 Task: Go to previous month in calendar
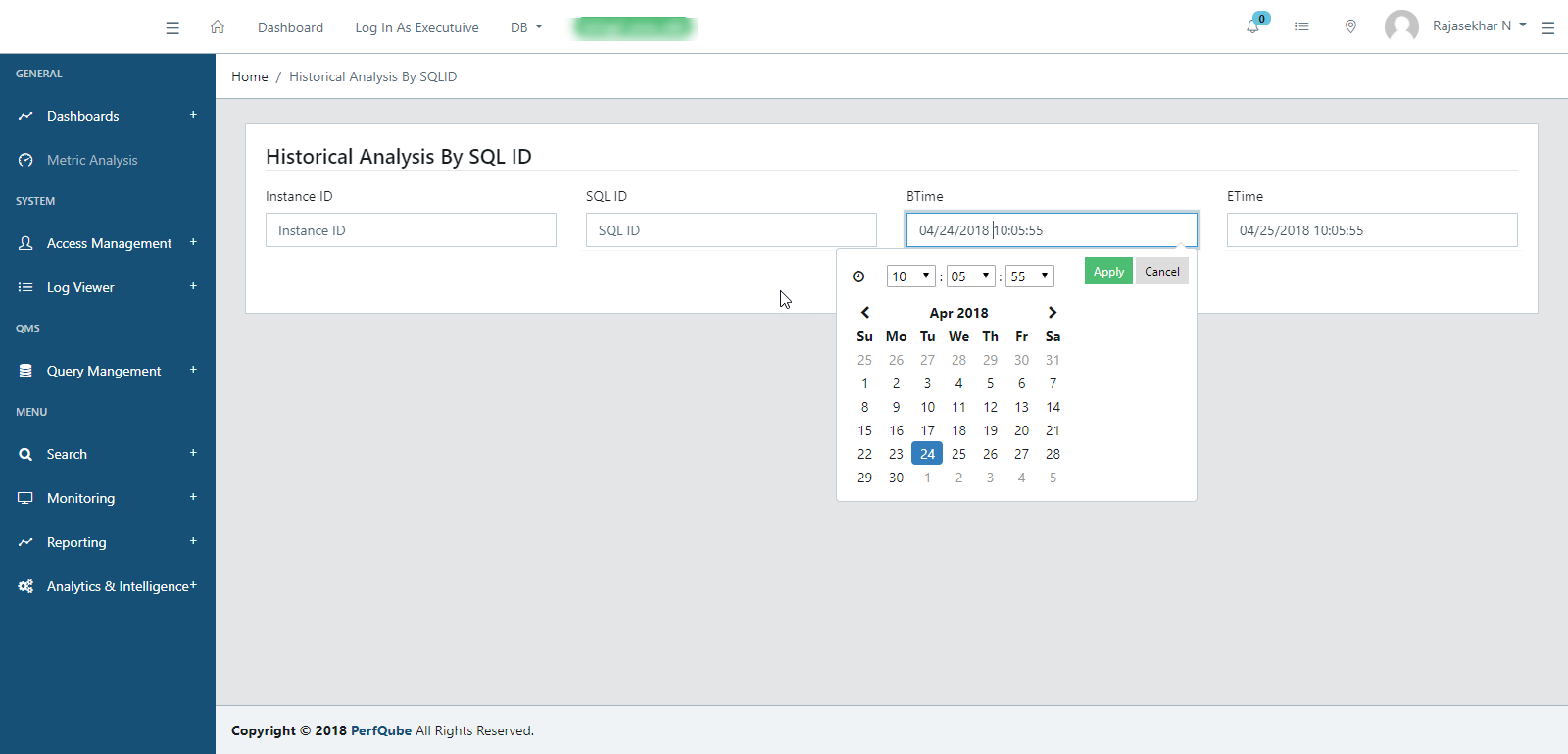[865, 313]
